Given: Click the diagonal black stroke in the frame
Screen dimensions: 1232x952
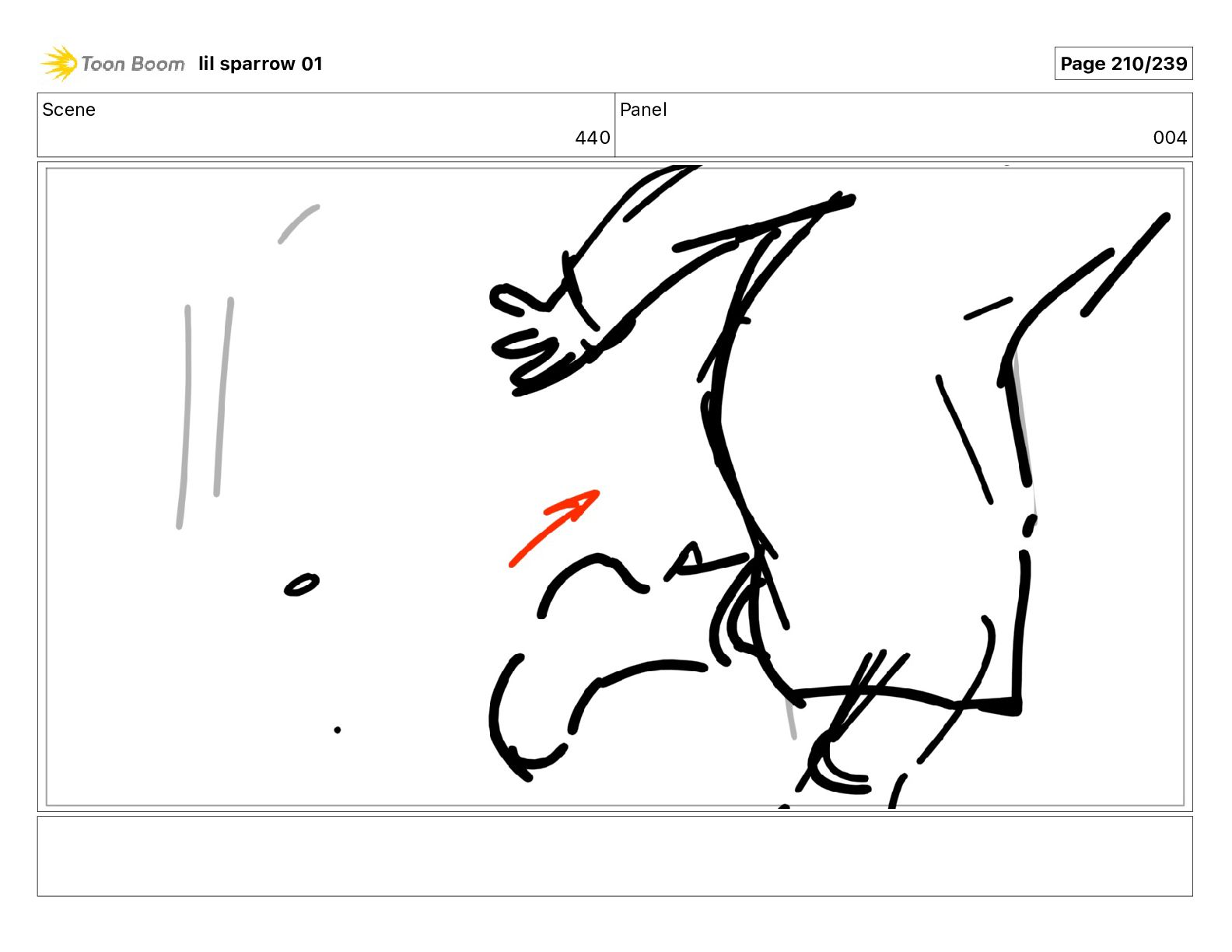Looking at the screenshot, I should point(1125,265).
